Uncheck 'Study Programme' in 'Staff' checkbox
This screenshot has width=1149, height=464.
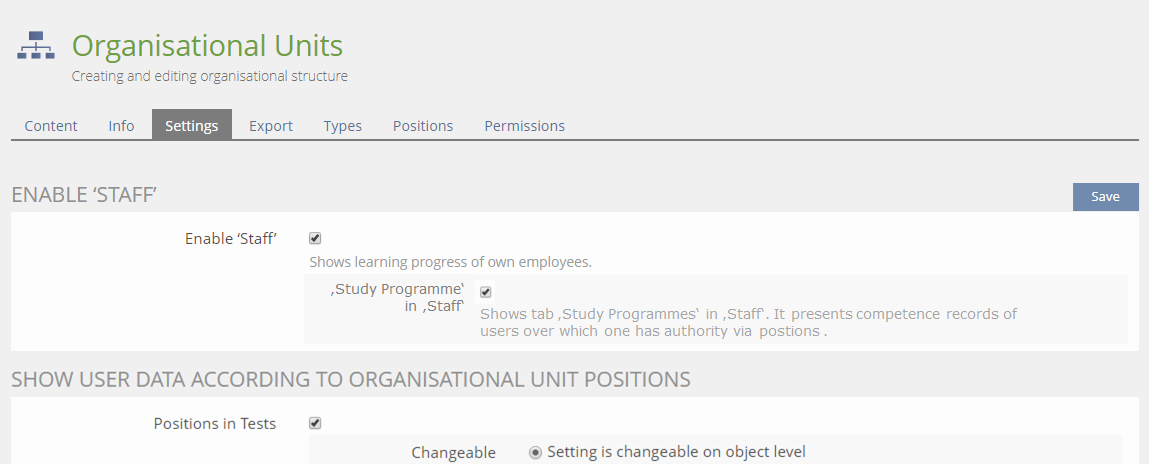[486, 292]
